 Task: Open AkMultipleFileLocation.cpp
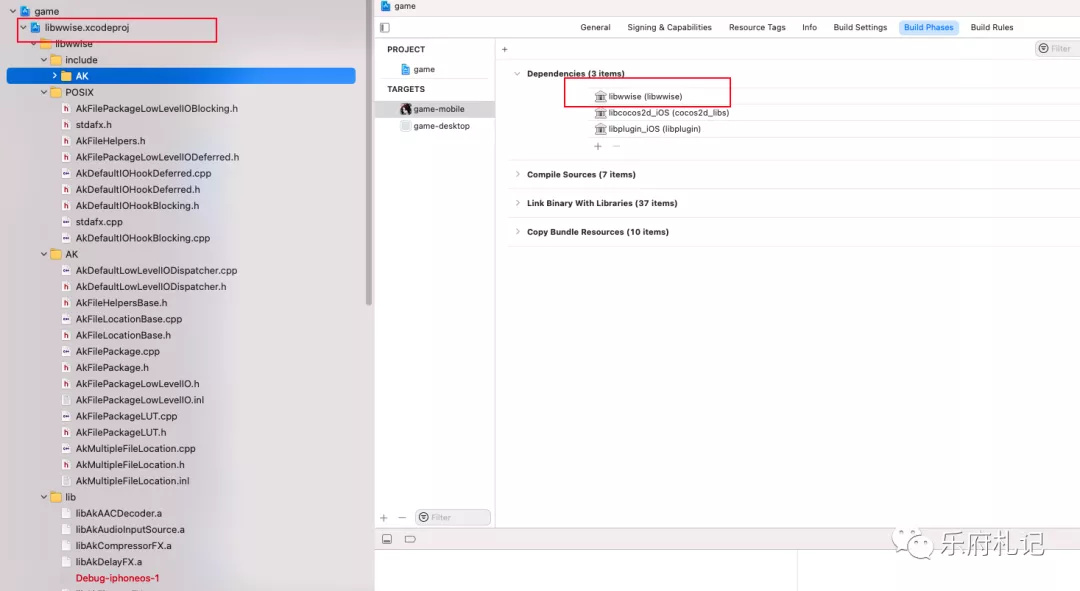point(136,448)
